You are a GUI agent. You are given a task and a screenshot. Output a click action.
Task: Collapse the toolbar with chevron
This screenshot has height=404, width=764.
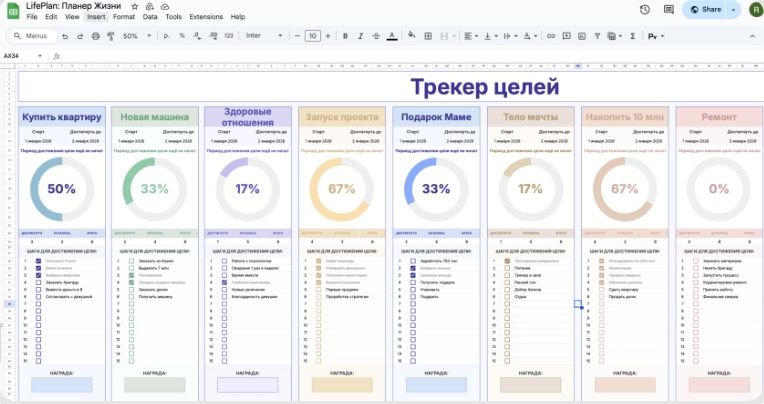pyautogui.click(x=752, y=36)
